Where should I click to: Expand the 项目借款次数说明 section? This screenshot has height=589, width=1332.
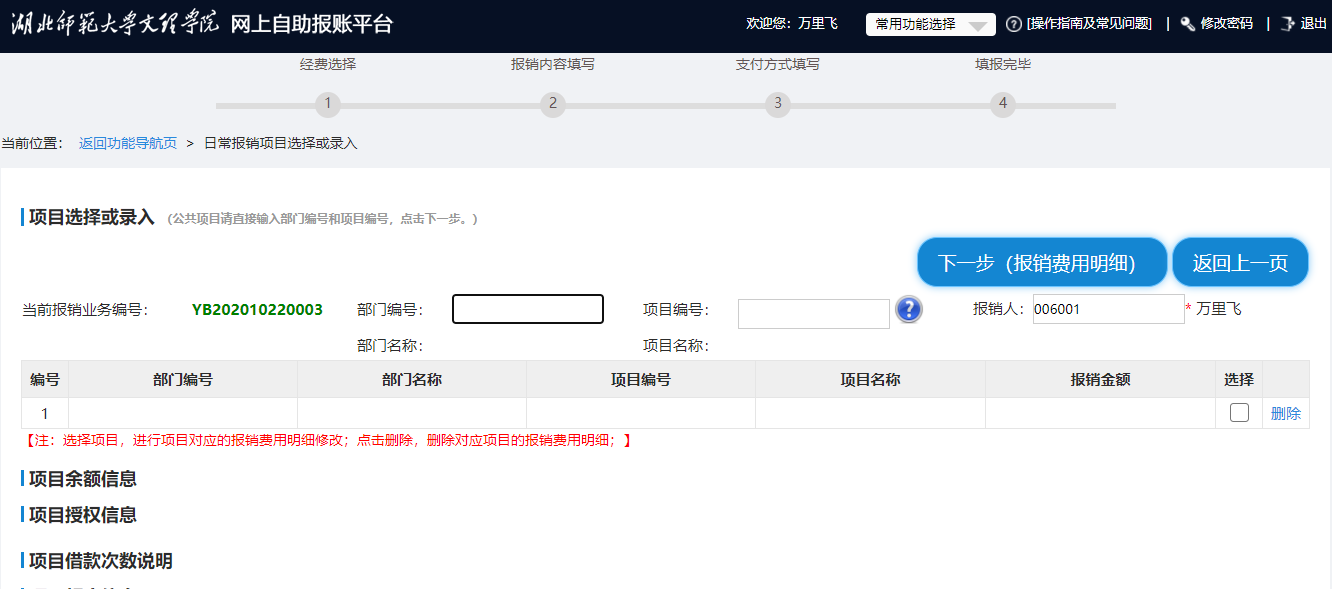coord(100,561)
